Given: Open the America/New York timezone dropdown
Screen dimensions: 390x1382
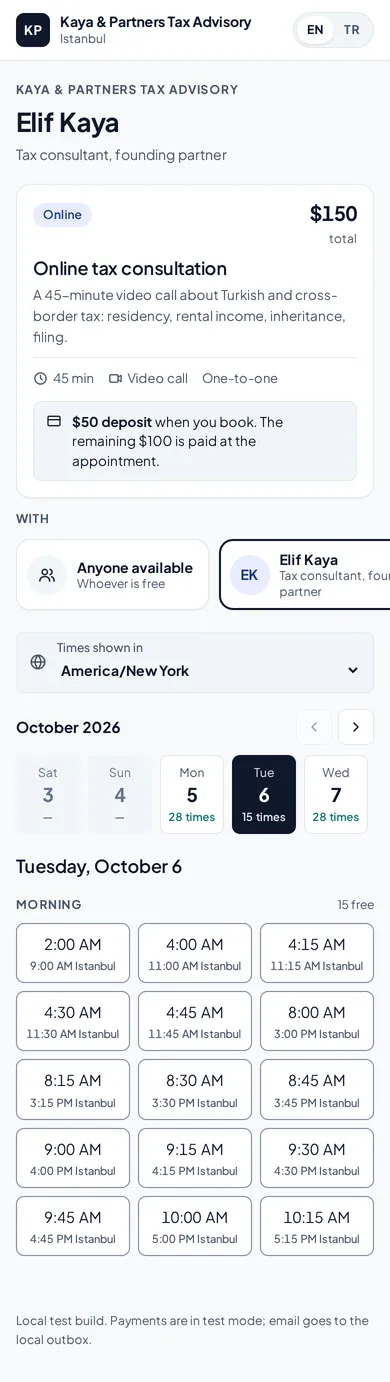Looking at the screenshot, I should pos(195,662).
